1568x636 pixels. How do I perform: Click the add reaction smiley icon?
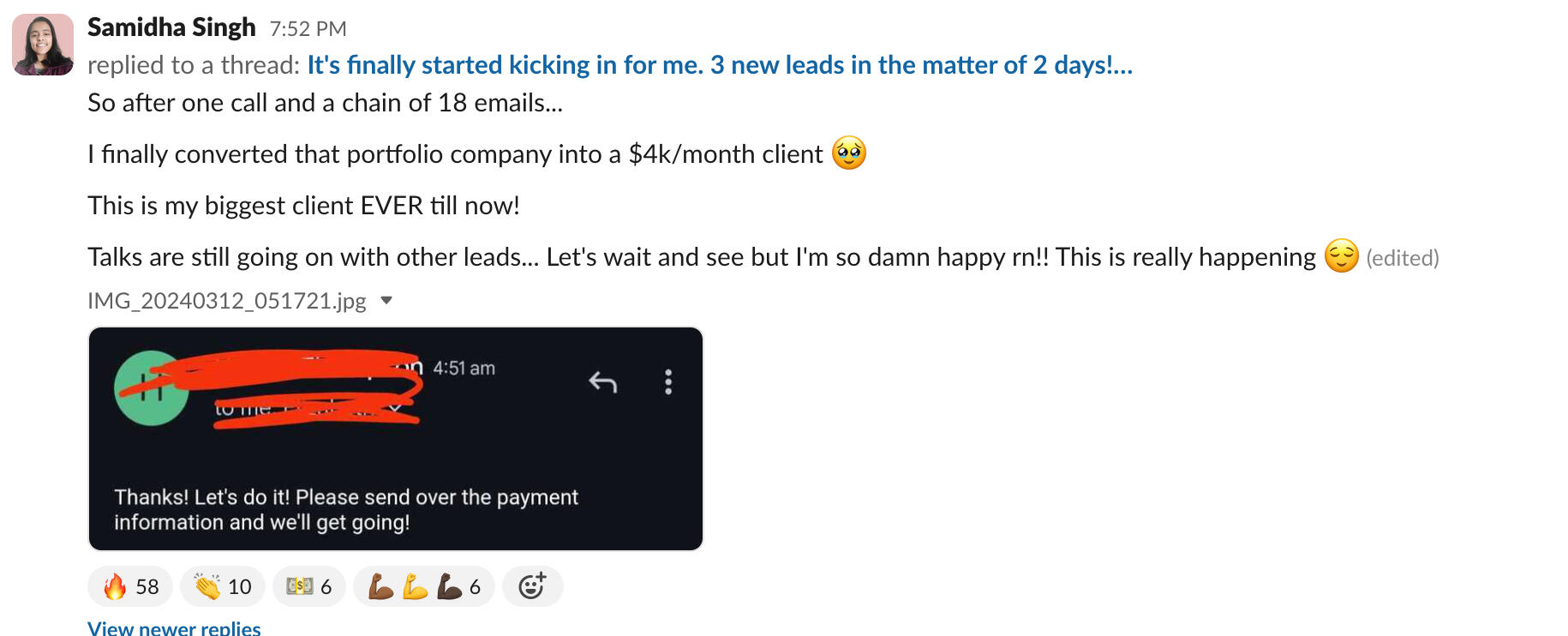point(532,587)
